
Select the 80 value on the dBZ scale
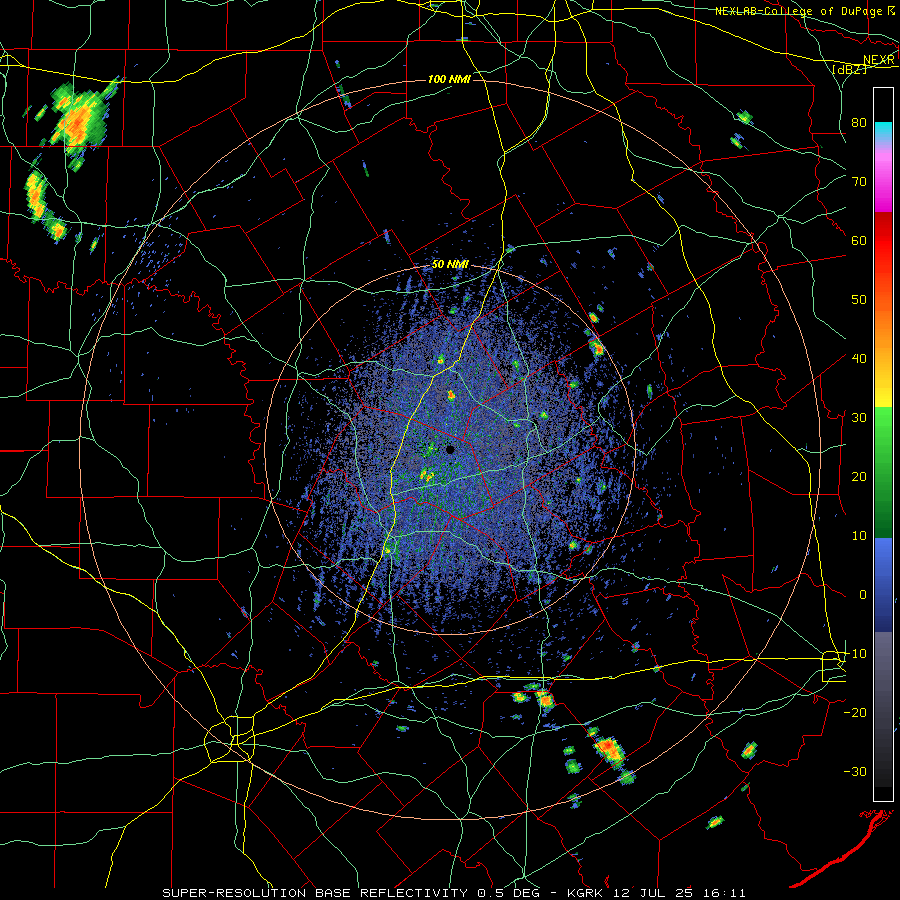(859, 122)
